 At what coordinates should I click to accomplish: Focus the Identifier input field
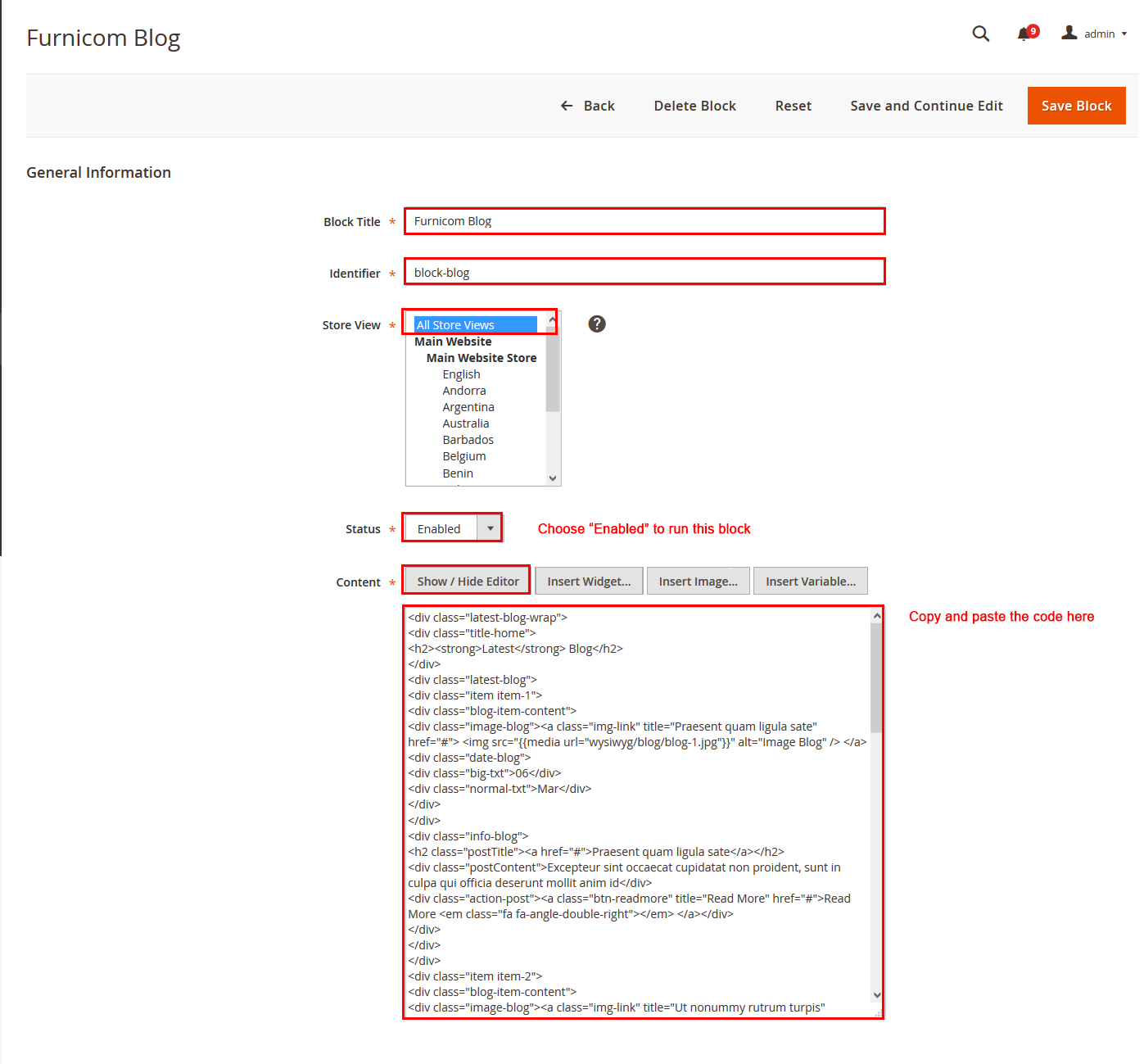[x=644, y=272]
